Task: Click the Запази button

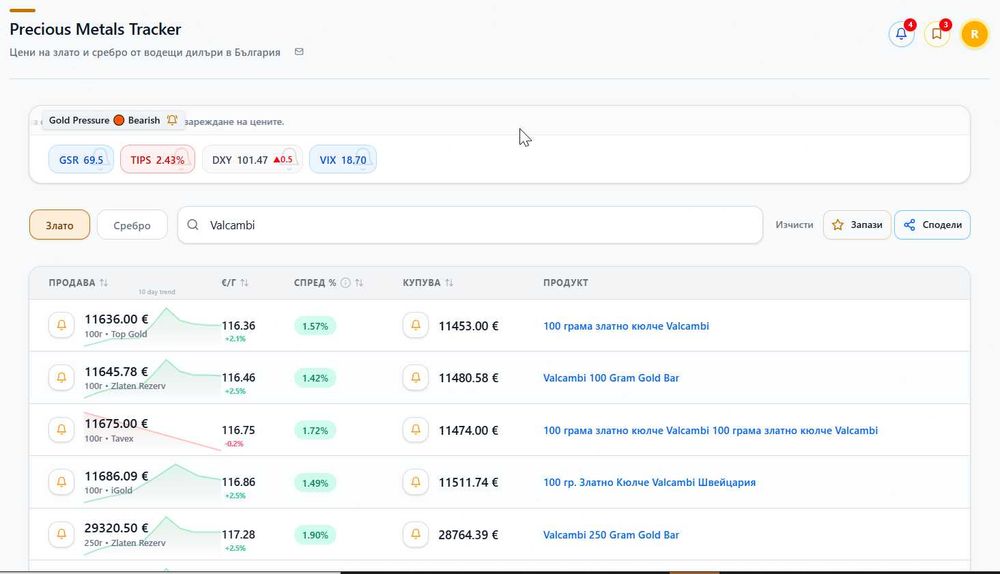Action: (x=857, y=224)
